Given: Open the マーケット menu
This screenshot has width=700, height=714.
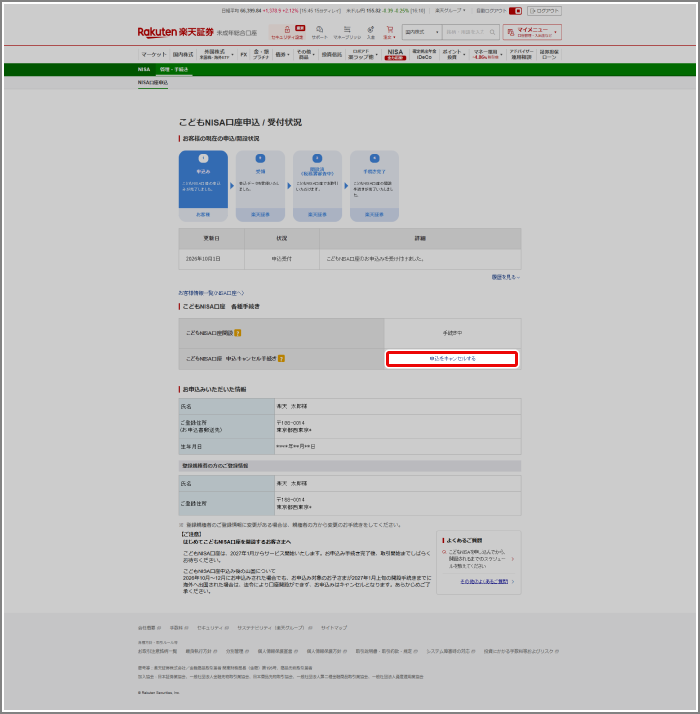Looking at the screenshot, I should click(x=153, y=54).
